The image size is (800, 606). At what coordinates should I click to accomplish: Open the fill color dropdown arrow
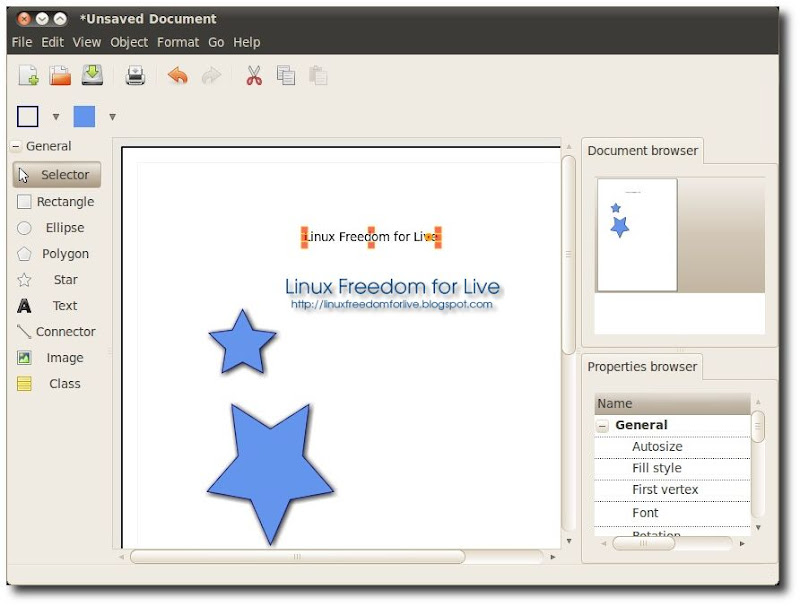[x=112, y=117]
